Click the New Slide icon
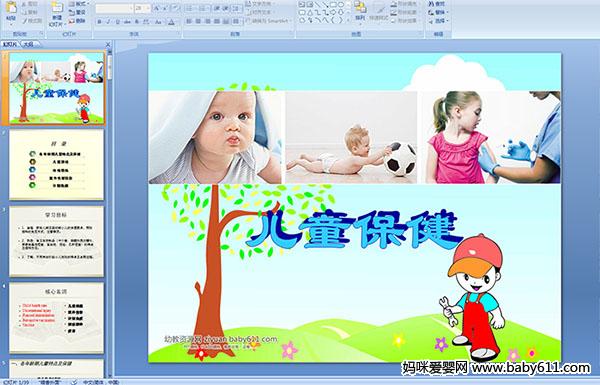This screenshot has height=385, width=600. (57, 13)
